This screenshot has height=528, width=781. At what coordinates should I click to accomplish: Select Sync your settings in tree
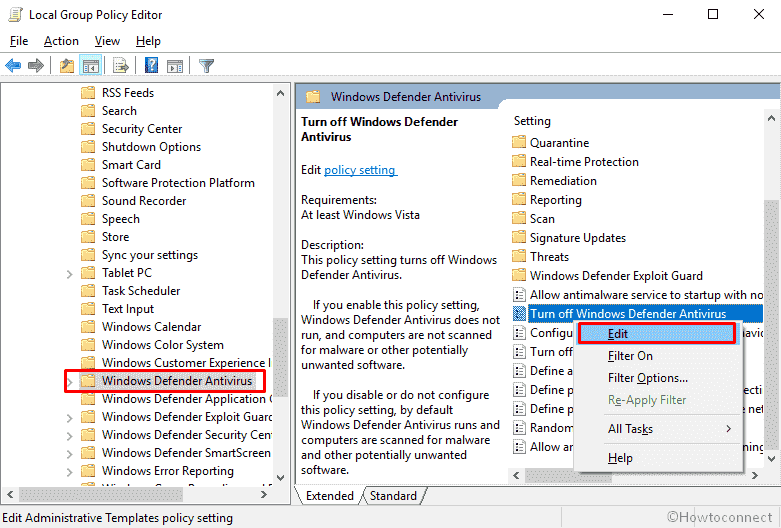pyautogui.click(x=149, y=255)
